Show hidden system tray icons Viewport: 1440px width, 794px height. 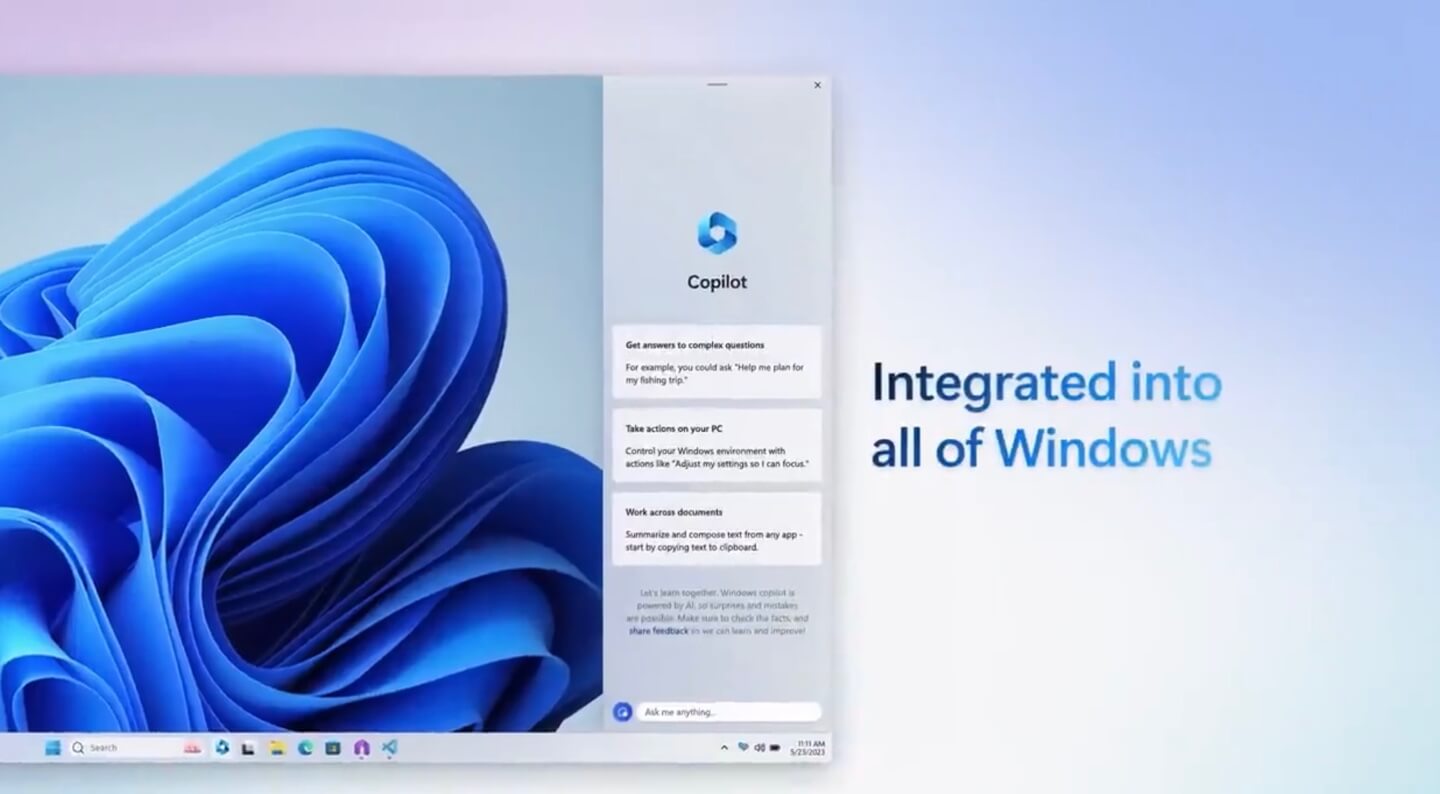[x=724, y=748]
